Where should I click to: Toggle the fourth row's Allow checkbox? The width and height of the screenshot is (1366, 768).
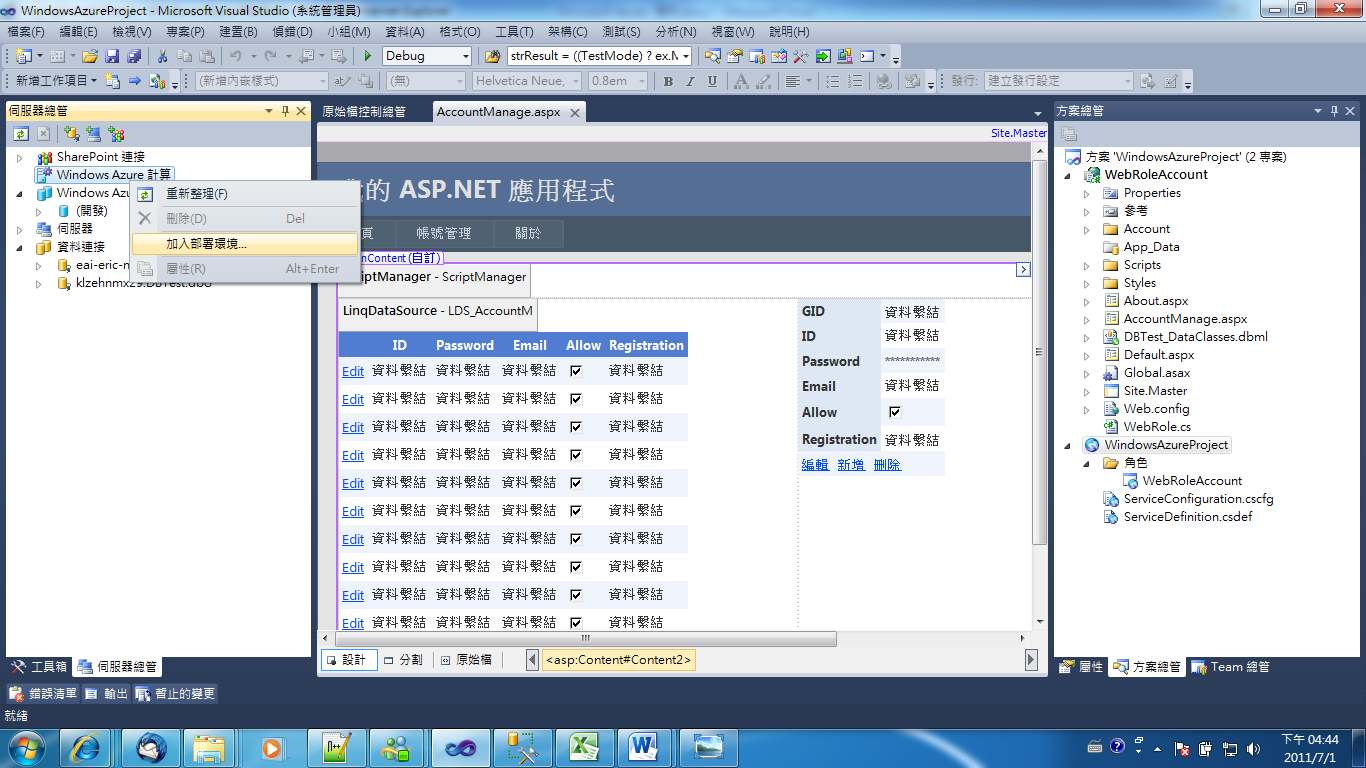tap(576, 454)
